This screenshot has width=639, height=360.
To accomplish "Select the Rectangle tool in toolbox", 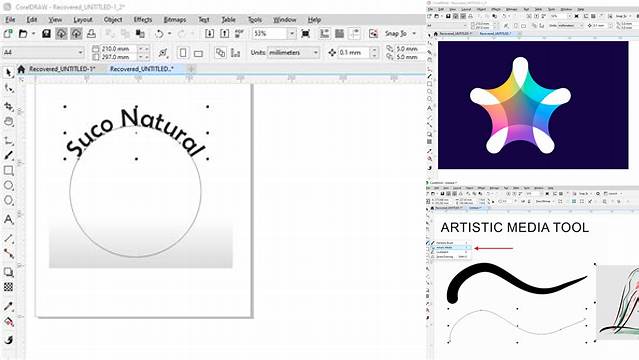I will coord(9,170).
